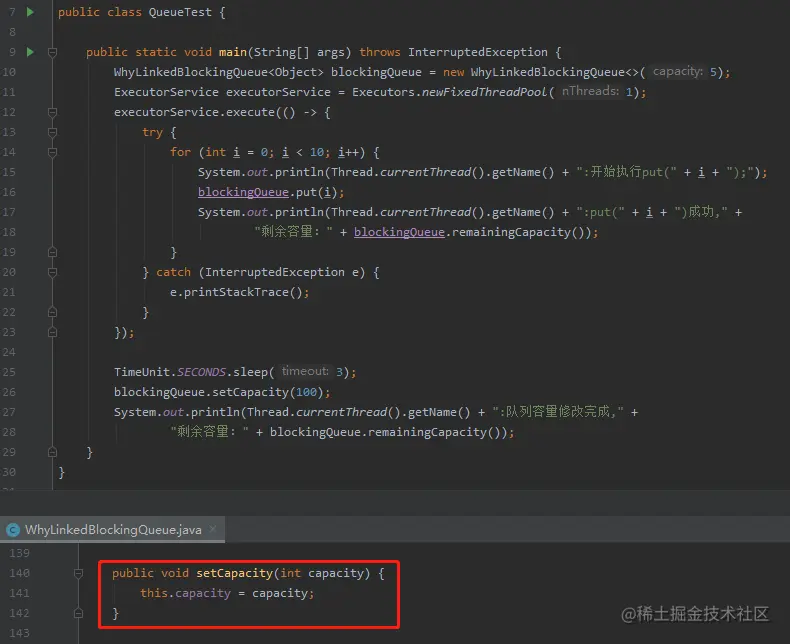
Task: Click the capacity: parameter hint
Action: point(677,72)
